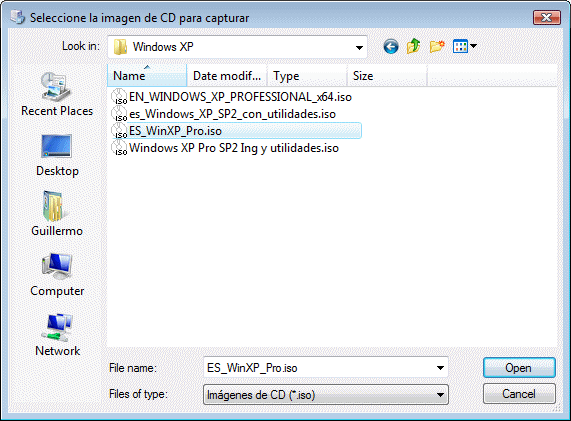
Task: Expand the File name dropdown arrow
Action: pyautogui.click(x=440, y=368)
